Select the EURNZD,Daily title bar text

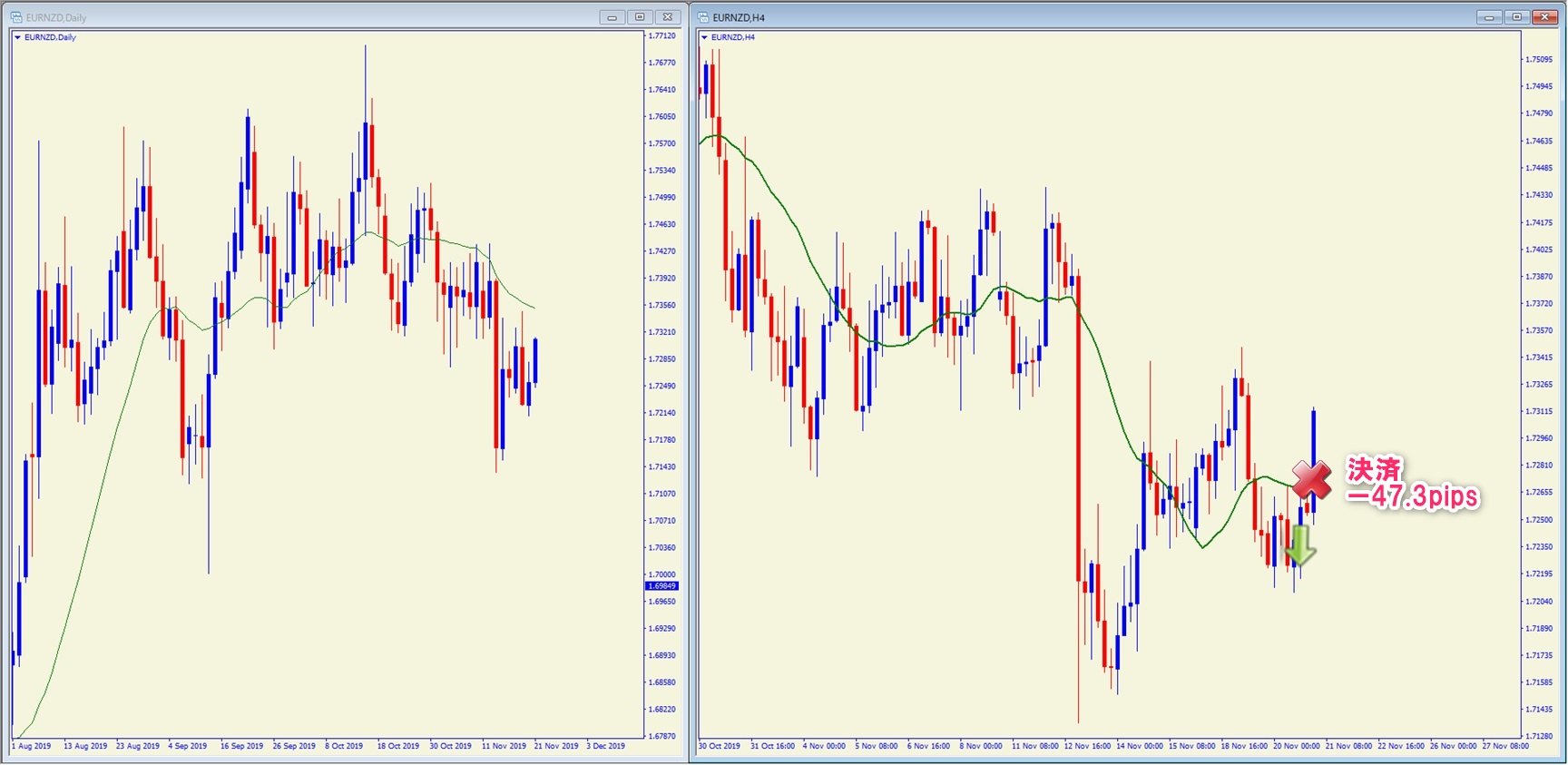[56, 17]
